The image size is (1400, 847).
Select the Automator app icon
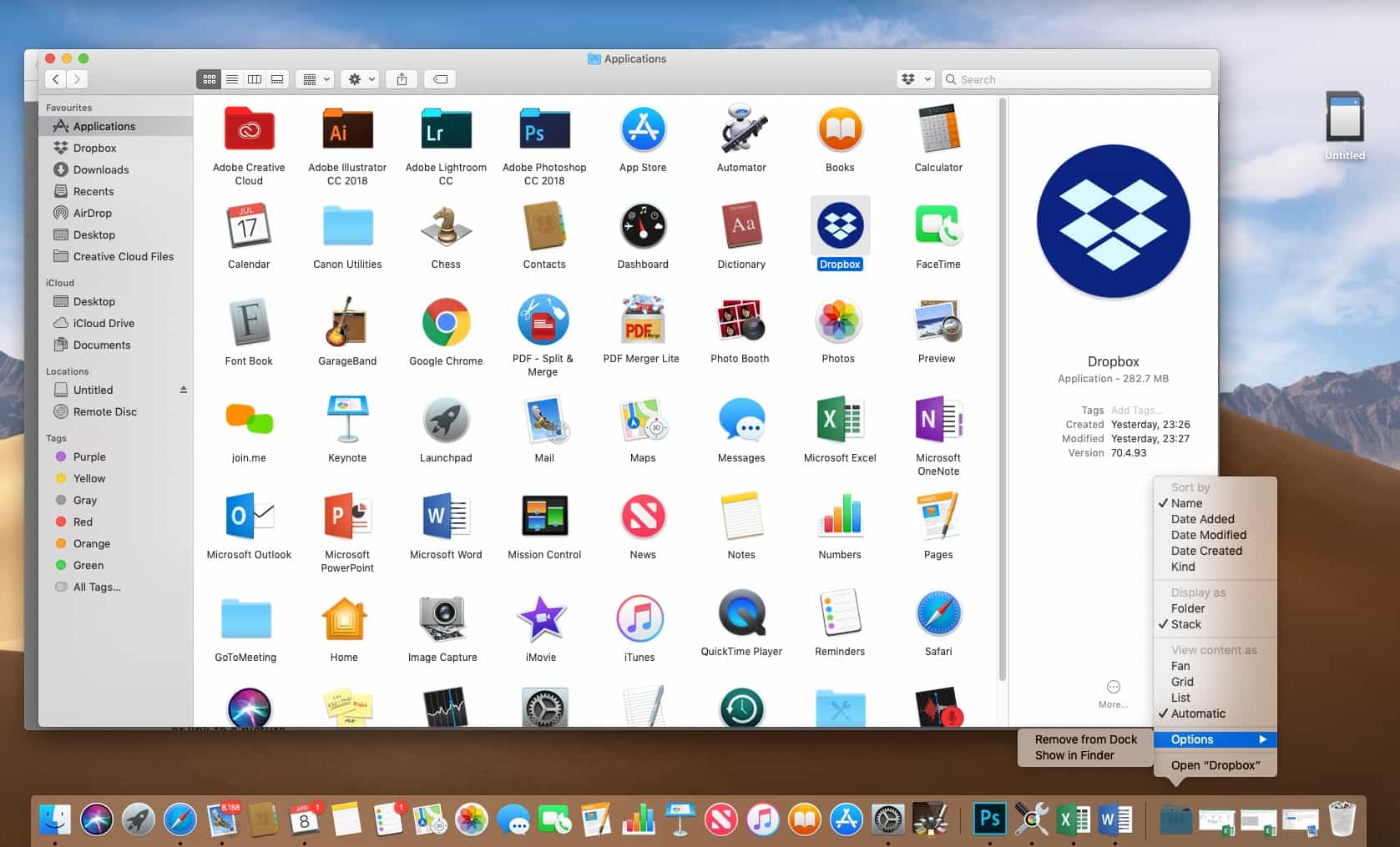coord(741,129)
